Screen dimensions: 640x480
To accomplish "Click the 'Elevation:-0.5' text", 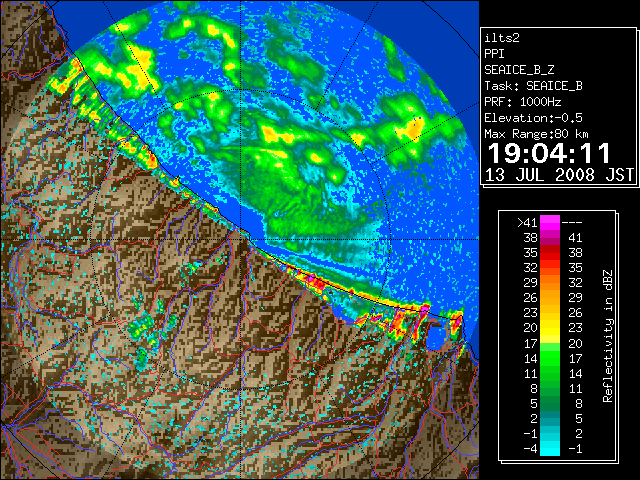I will click(533, 118).
